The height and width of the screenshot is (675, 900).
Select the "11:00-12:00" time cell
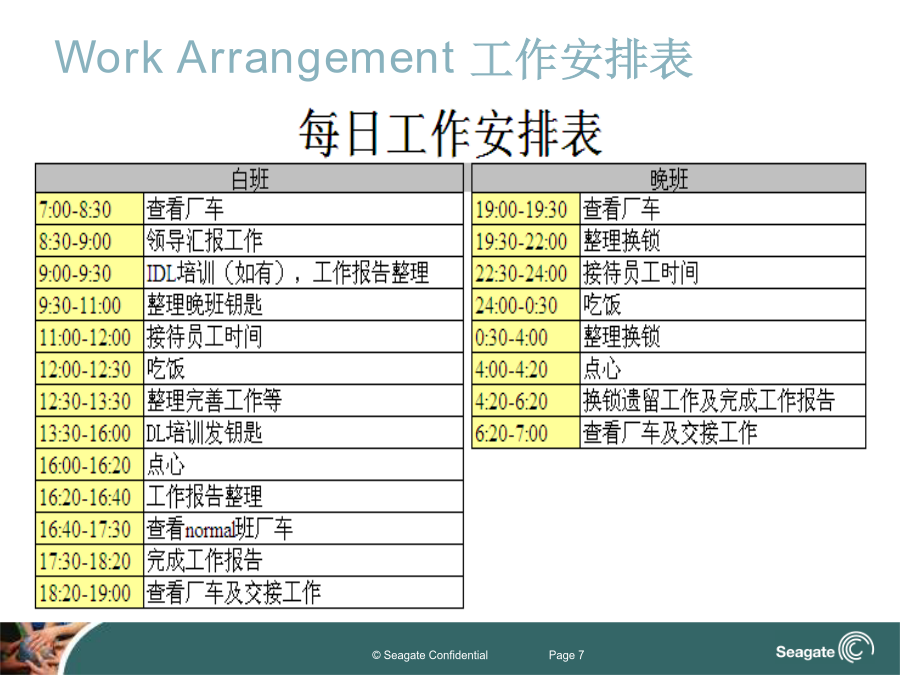(90, 337)
